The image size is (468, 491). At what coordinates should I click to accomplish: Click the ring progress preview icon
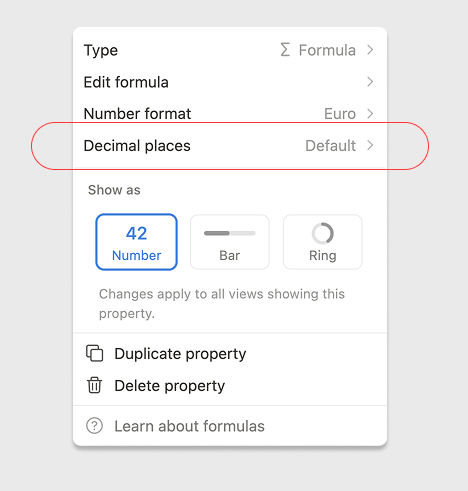(x=323, y=233)
